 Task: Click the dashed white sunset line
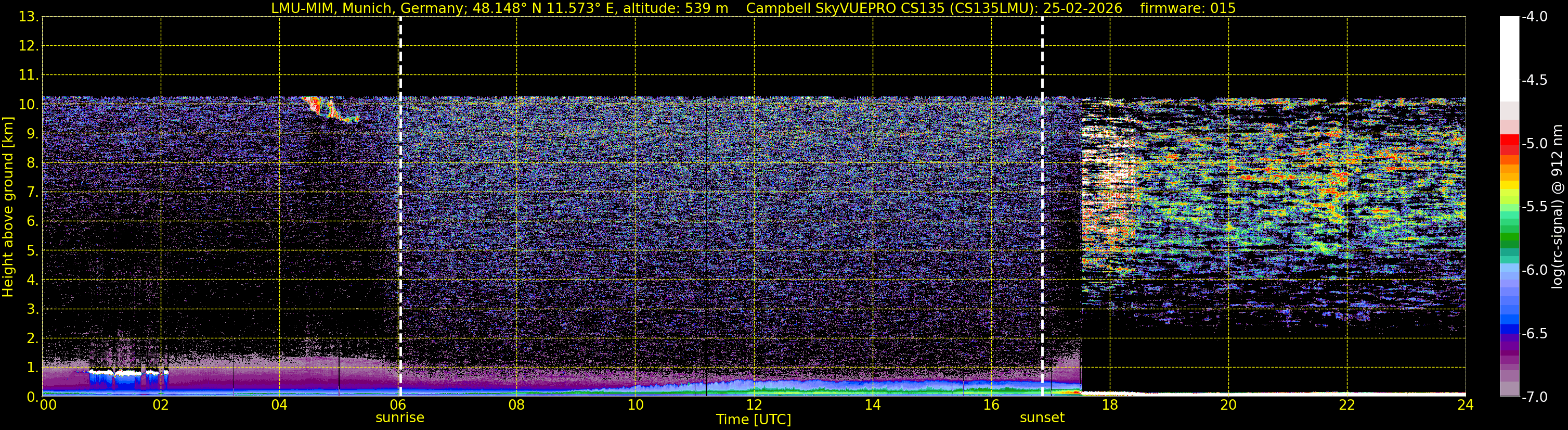1042,207
